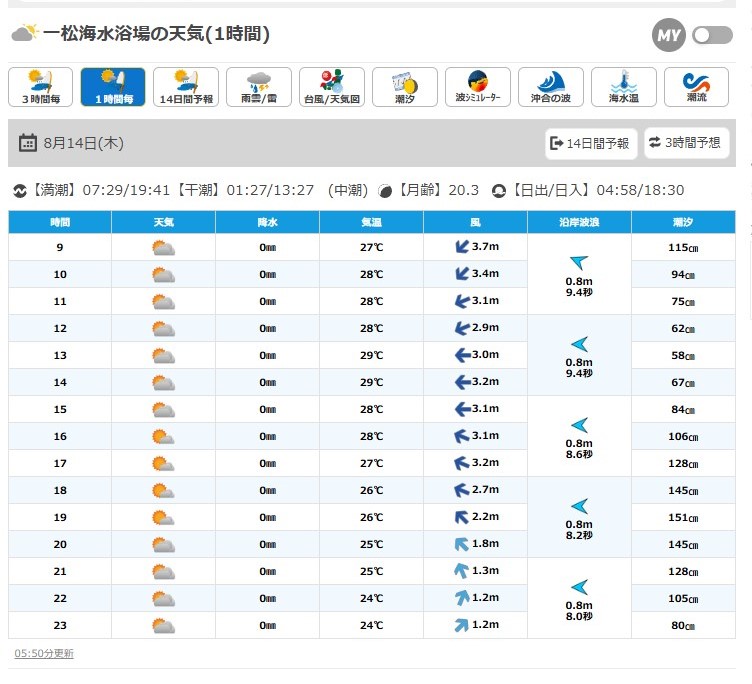This screenshot has width=752, height=684.
Task: Click the 気温 column header
Action: tap(372, 222)
